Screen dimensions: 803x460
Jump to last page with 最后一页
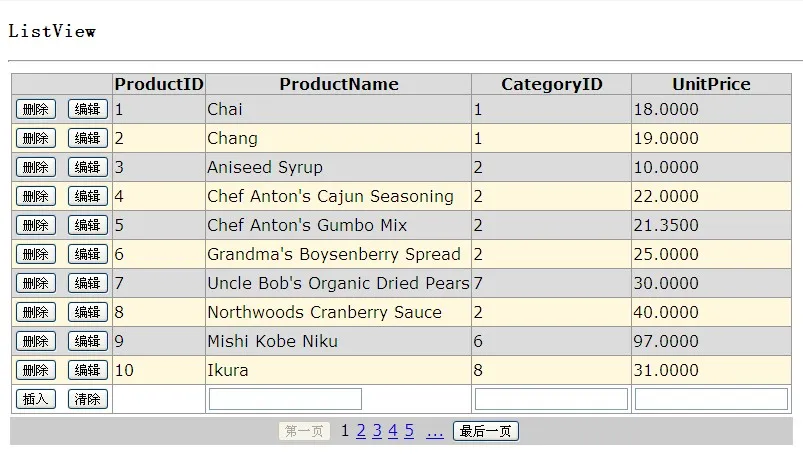[x=486, y=431]
